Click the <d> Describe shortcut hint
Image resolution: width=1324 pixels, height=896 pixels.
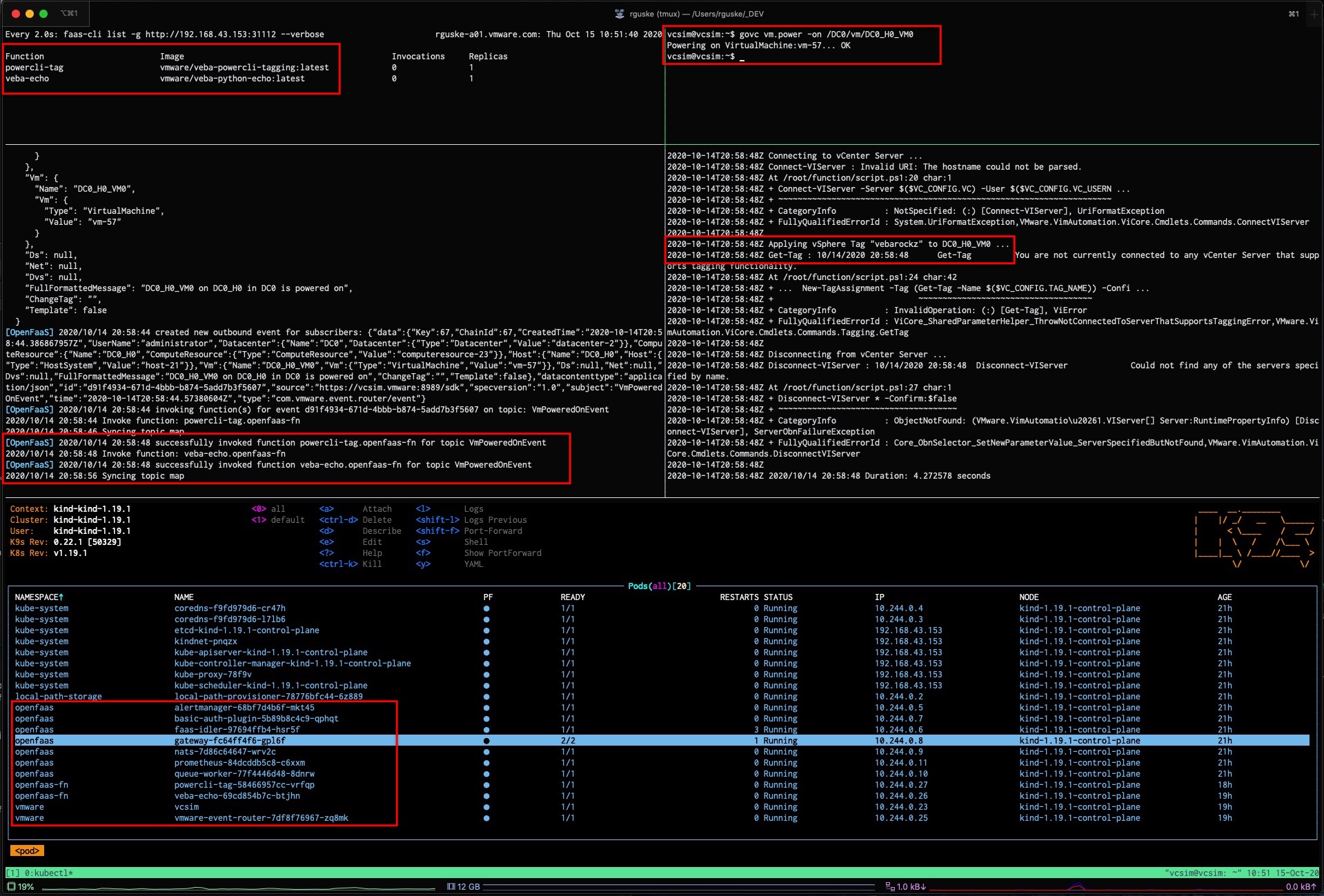360,531
